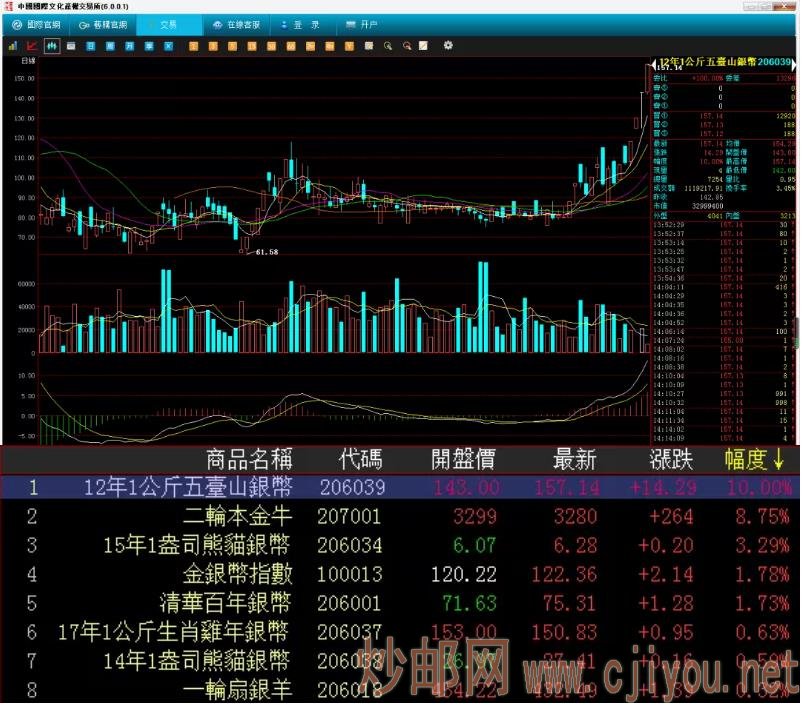Go to previous product with left arrow

[x=652, y=63]
